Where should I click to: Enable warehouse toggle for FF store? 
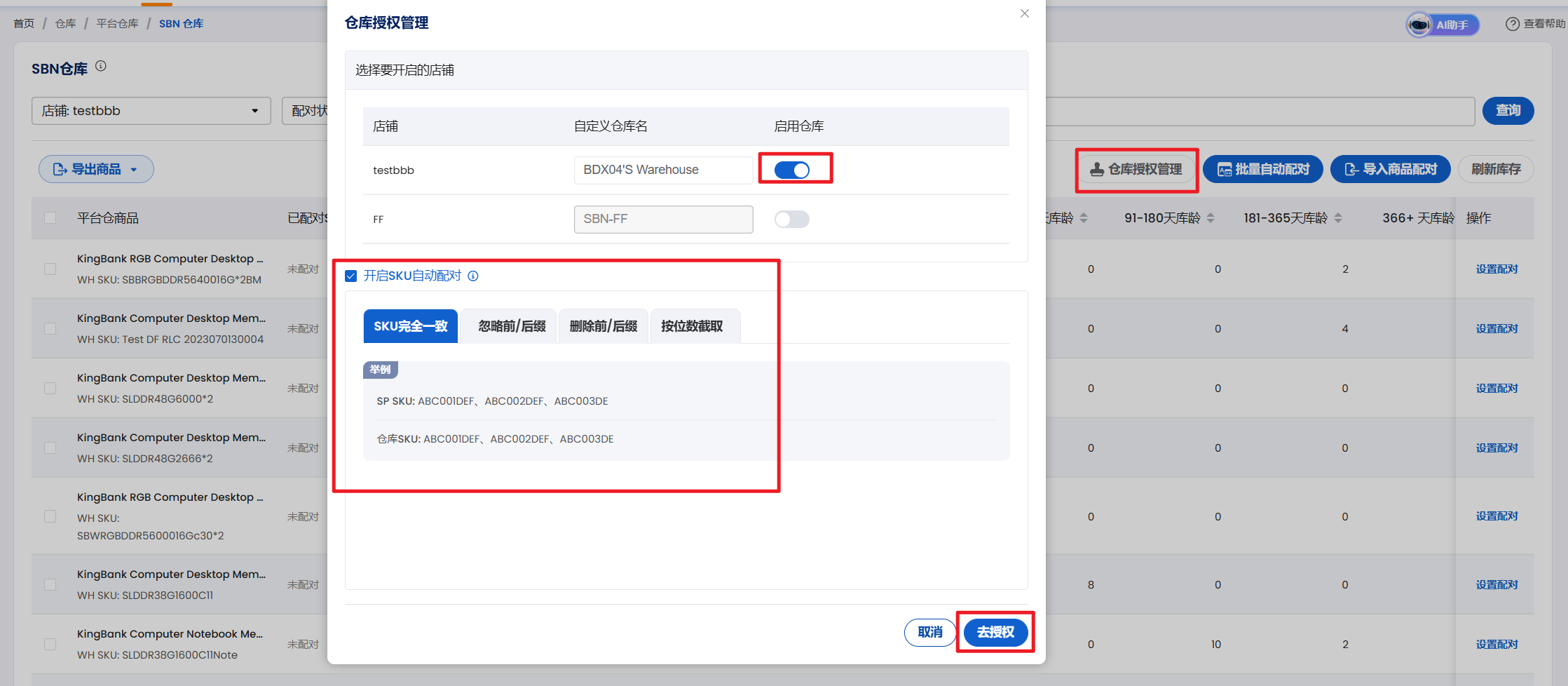pos(792,220)
